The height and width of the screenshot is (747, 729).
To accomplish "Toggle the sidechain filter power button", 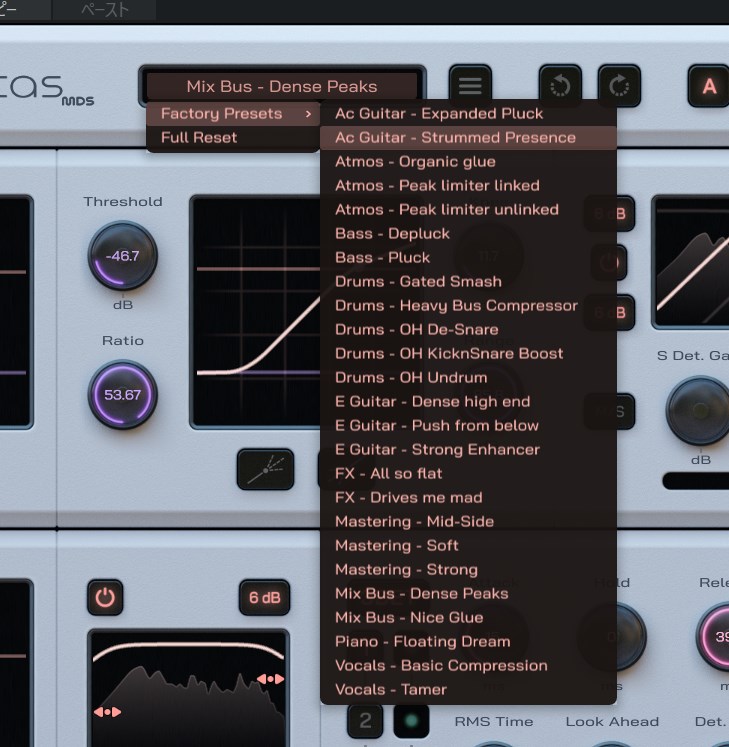I will click(105, 597).
